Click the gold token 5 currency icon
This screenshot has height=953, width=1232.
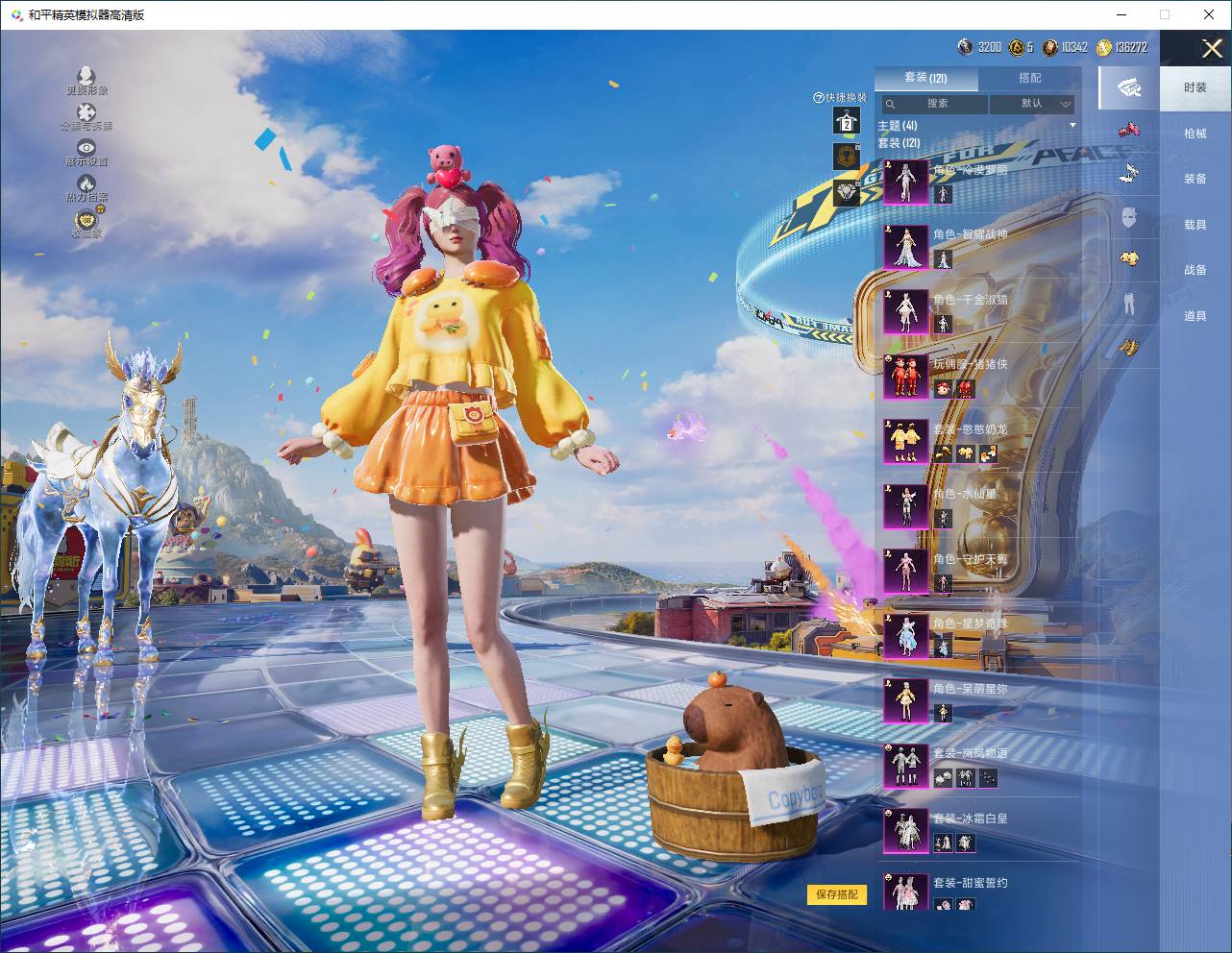1015,47
